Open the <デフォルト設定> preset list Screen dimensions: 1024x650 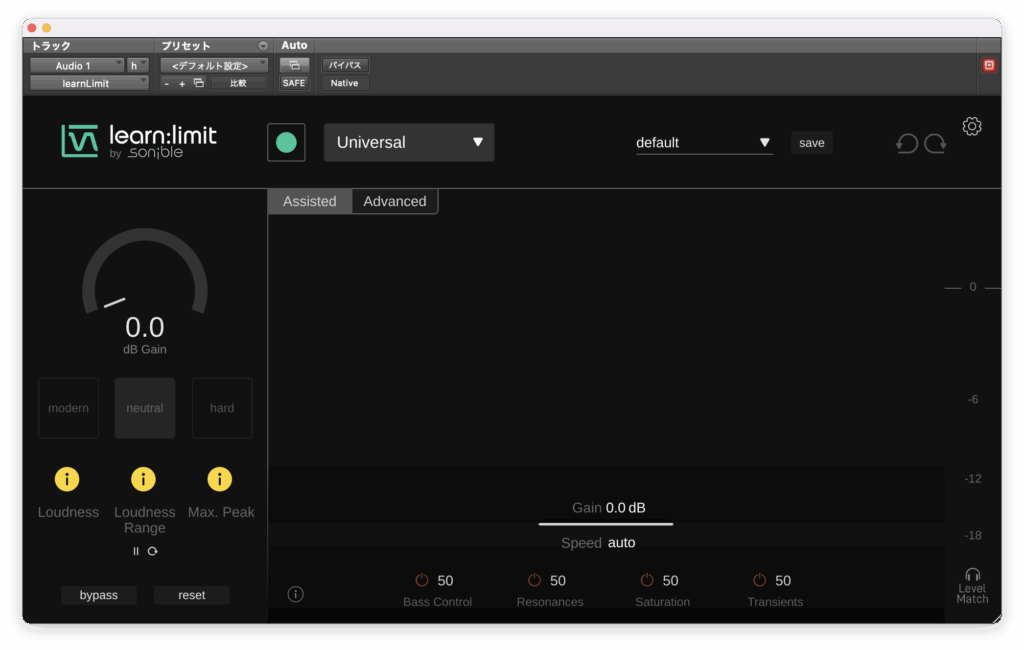[x=214, y=65]
